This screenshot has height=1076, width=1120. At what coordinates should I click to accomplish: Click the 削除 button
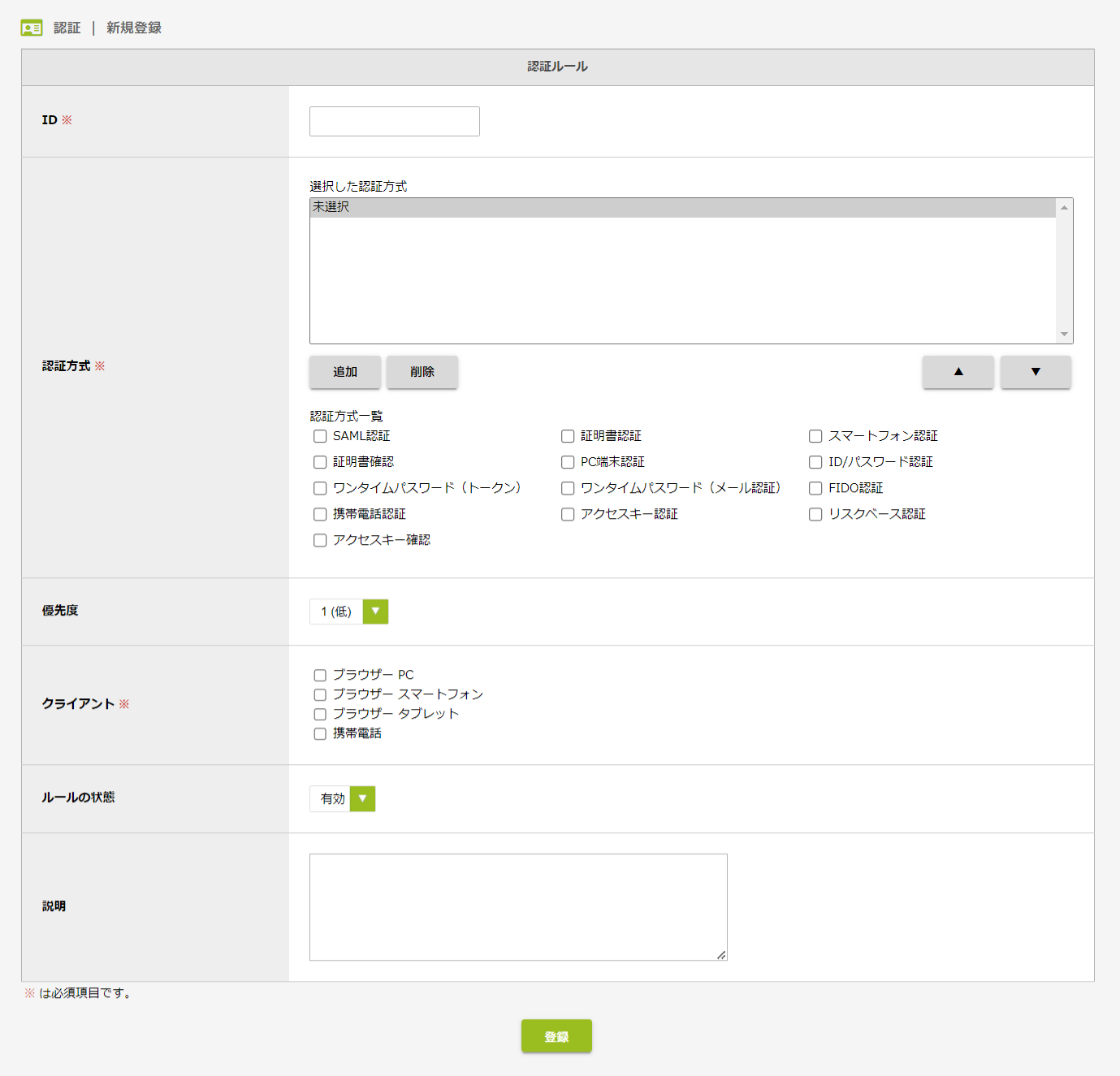(422, 372)
